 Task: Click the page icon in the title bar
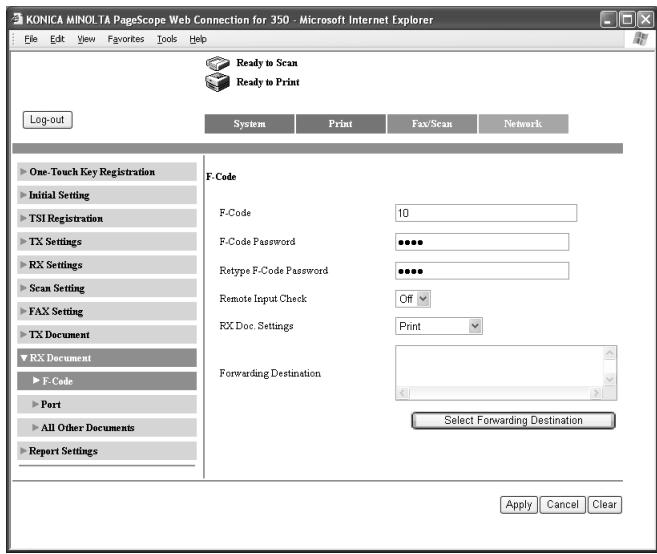point(17,19)
